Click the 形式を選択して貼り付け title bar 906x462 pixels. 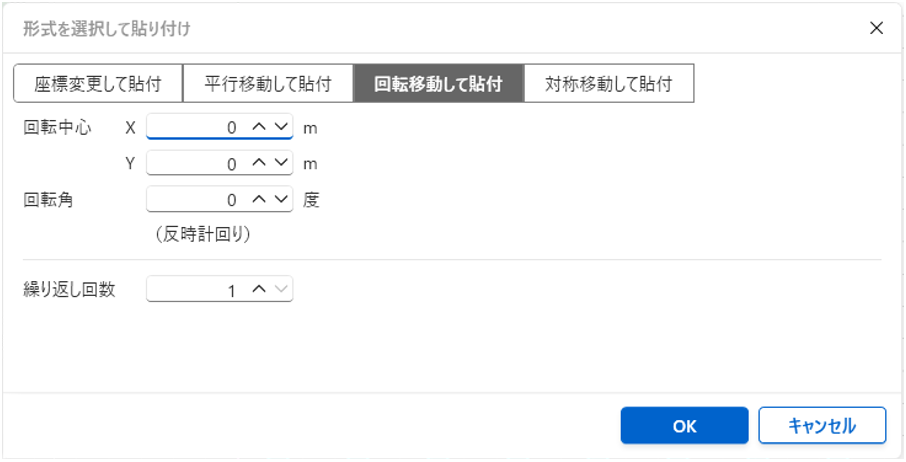[x=400, y=28]
